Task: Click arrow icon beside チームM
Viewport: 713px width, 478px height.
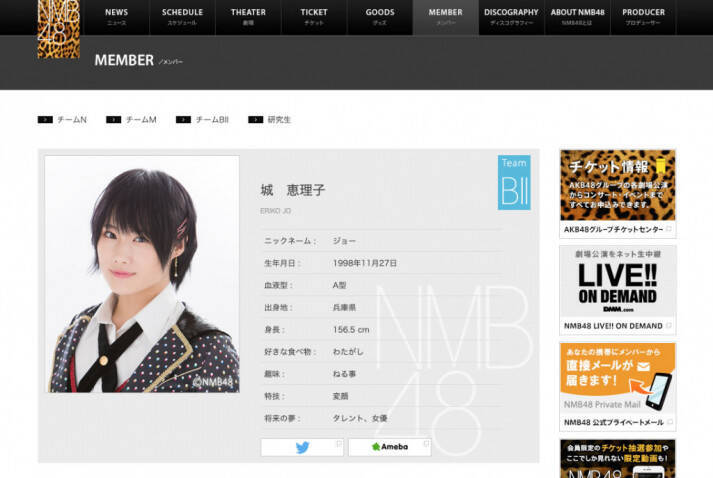Action: [113, 120]
